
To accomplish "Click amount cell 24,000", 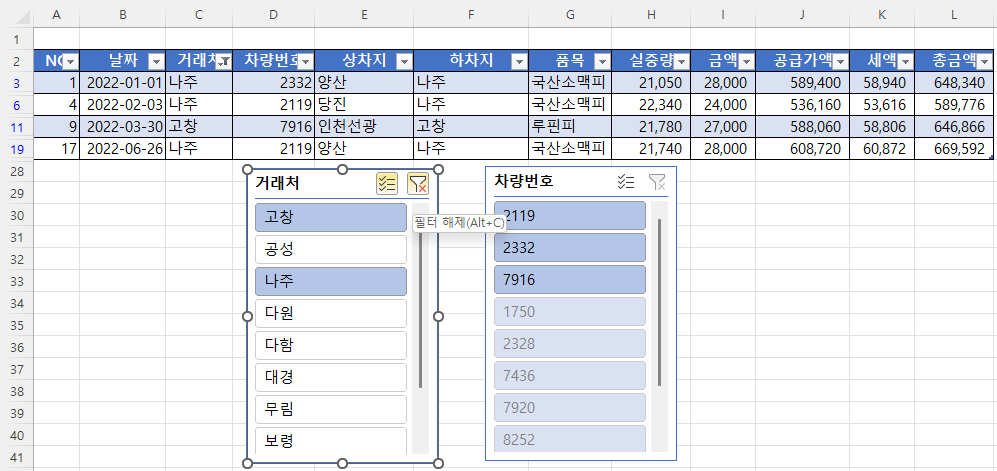I will tap(723, 105).
